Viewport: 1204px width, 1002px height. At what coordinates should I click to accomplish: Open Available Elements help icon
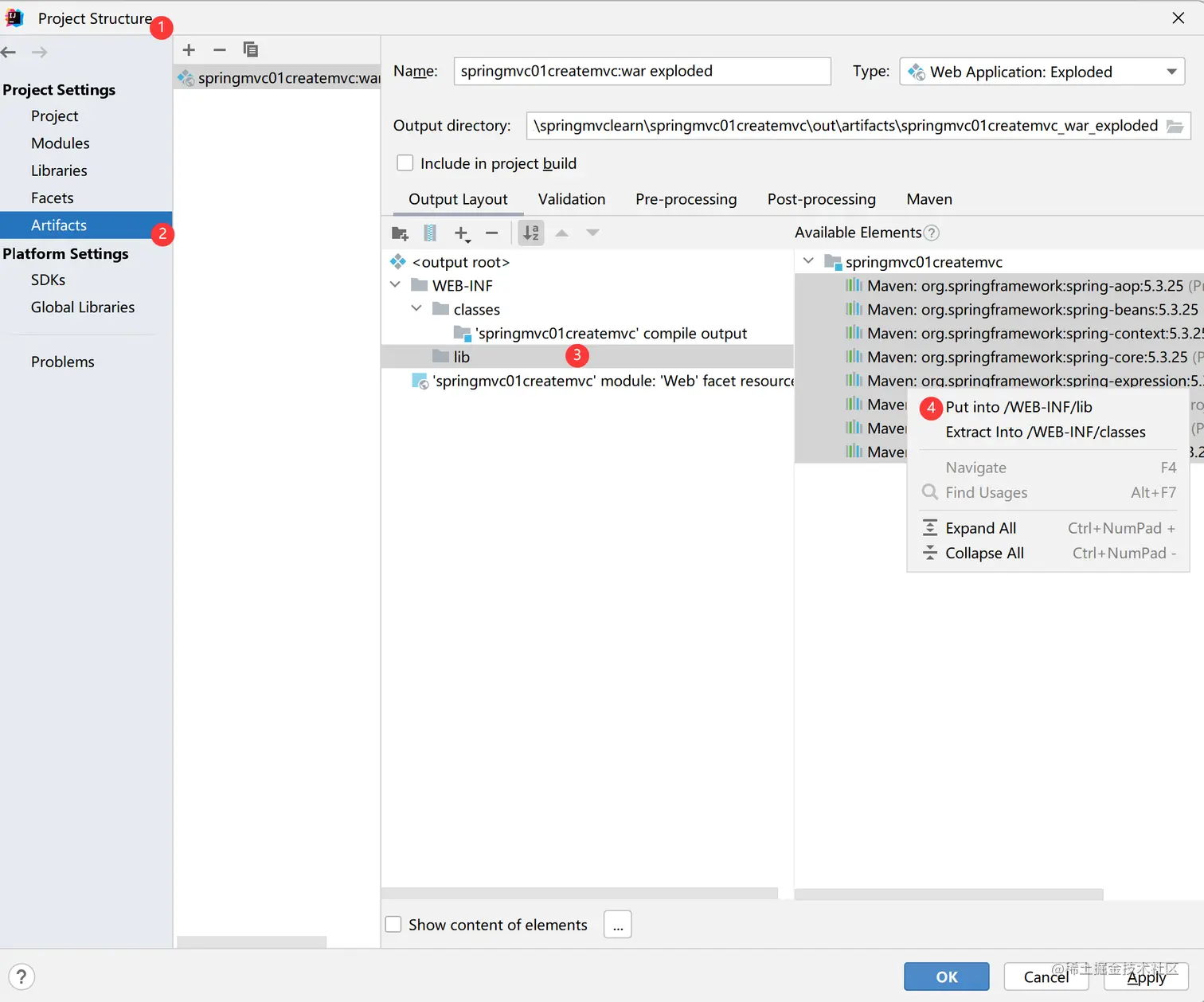tap(932, 233)
